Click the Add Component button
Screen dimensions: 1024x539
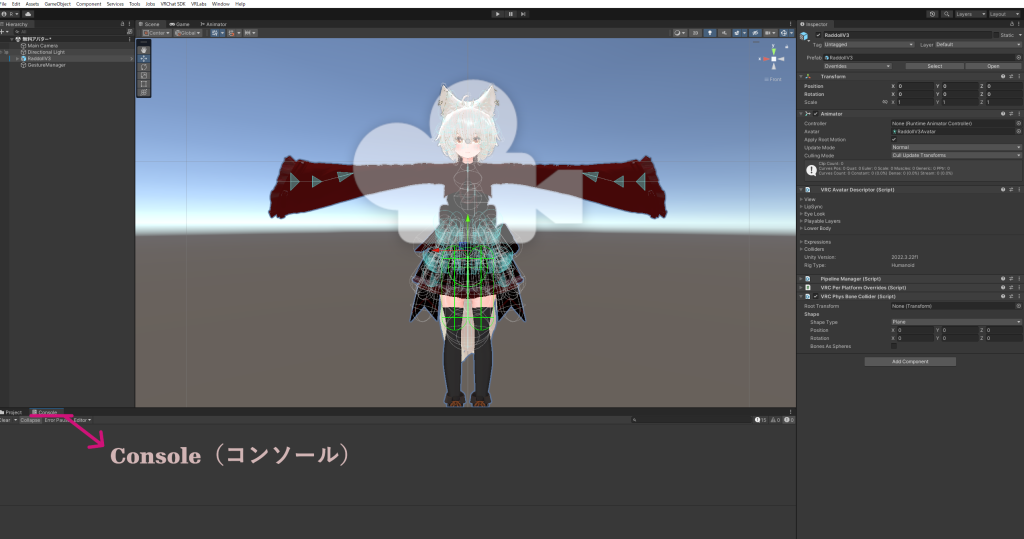(910, 361)
